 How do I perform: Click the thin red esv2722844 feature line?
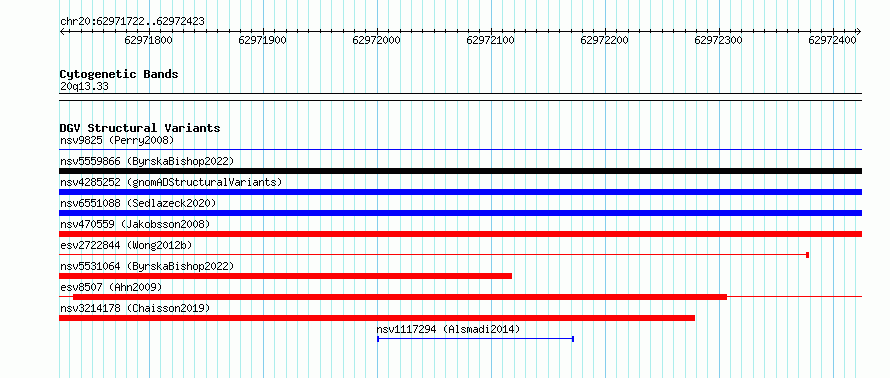(434, 255)
